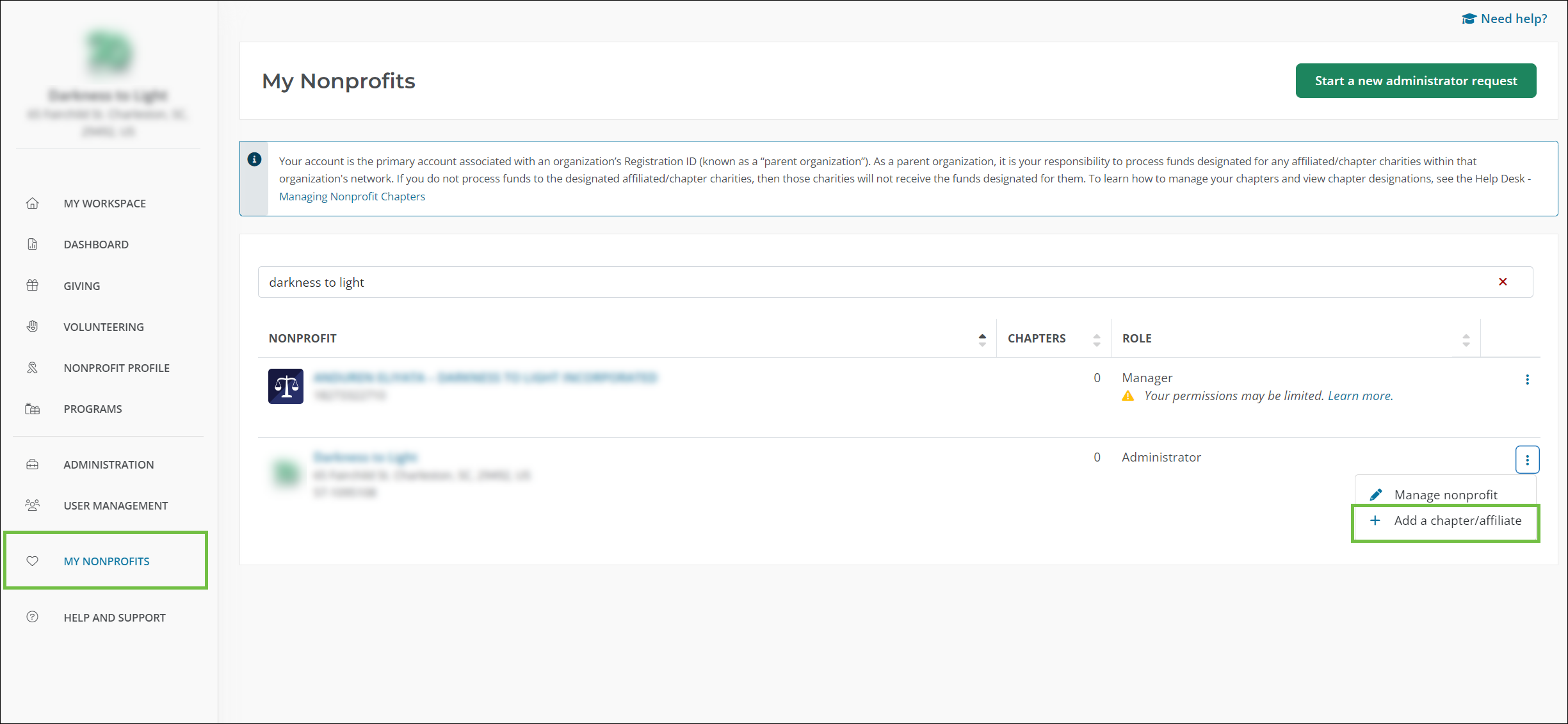This screenshot has height=724, width=1568.
Task: Click the scales of justice nonprofit logo
Action: [x=286, y=386]
